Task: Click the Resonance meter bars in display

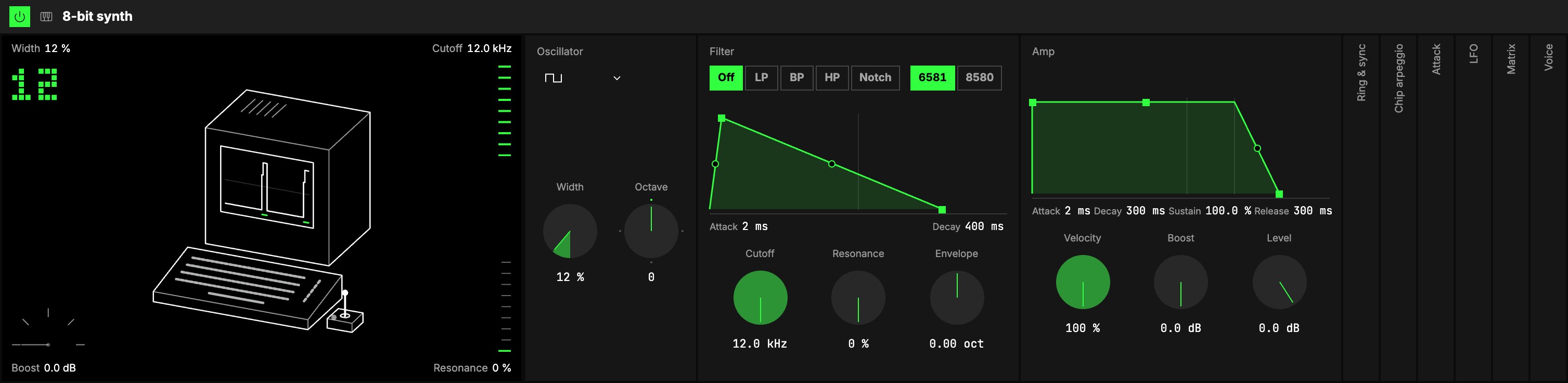Action: (x=505, y=307)
